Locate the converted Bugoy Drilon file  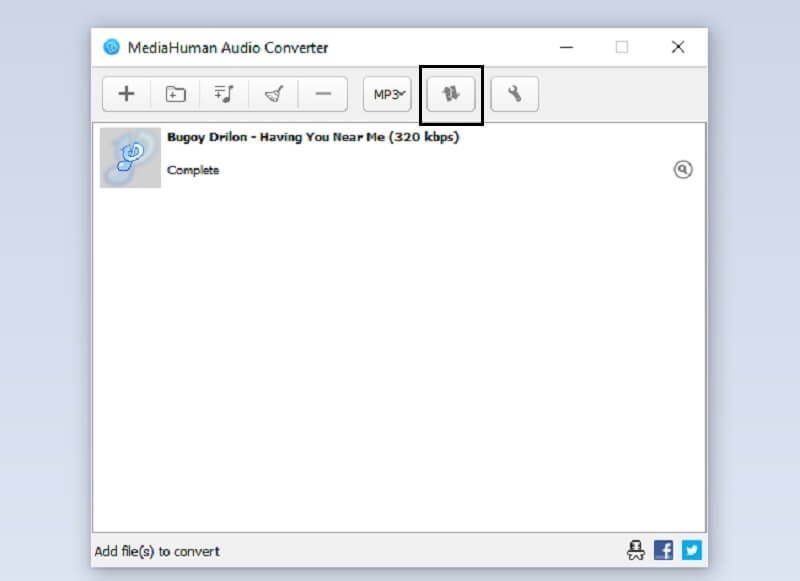[684, 170]
